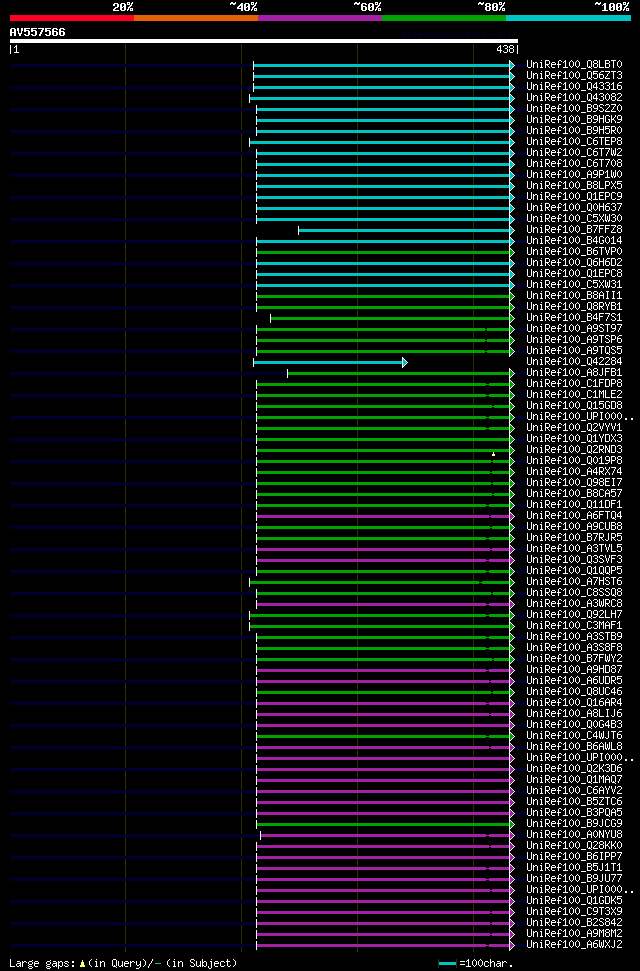The image size is (640, 971).
Task: Select the UniRef100_Q8UC46 label
Action: tap(574, 692)
